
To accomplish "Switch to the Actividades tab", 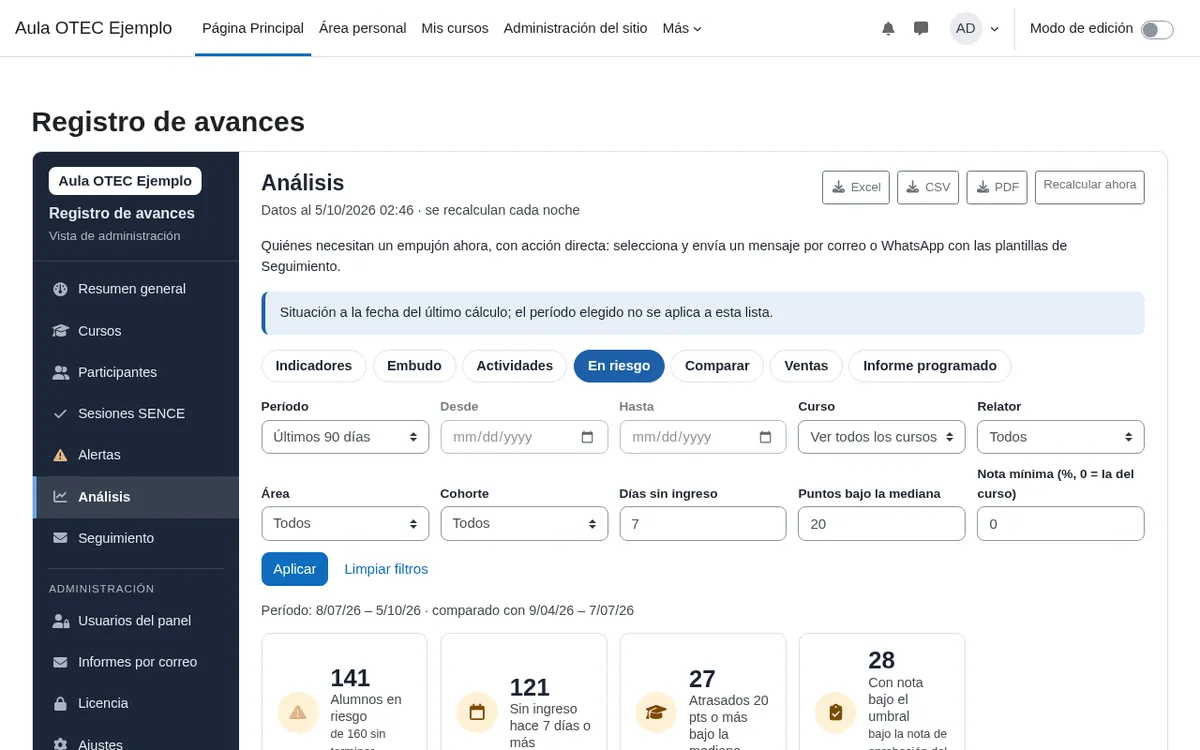I will pos(515,366).
